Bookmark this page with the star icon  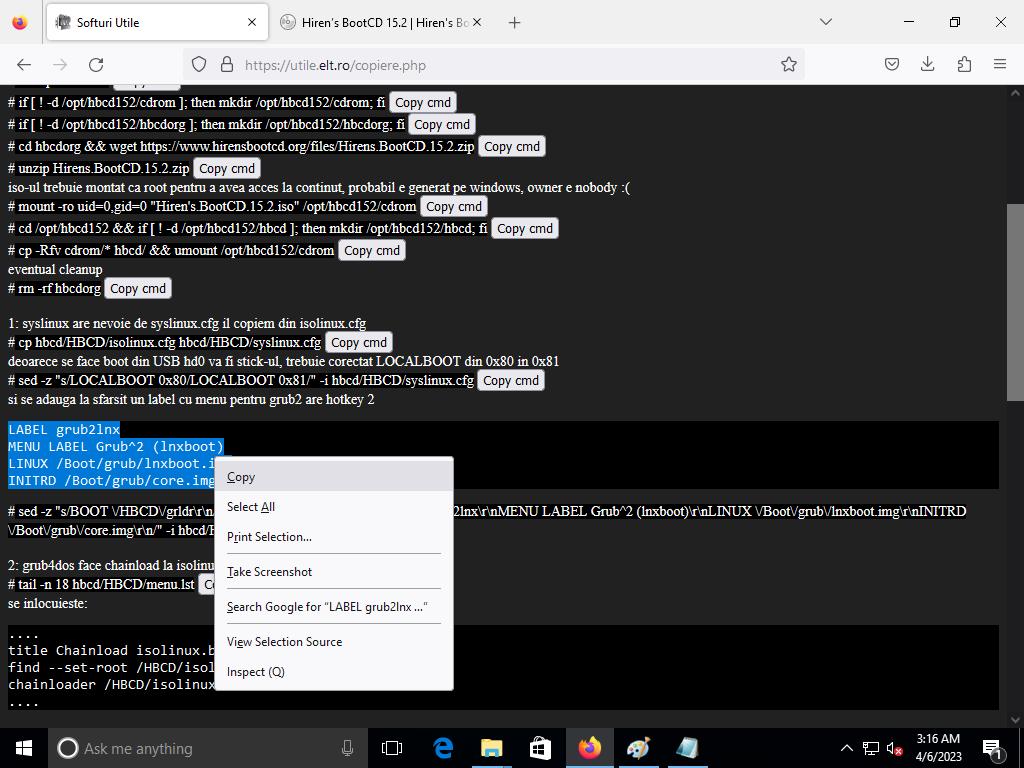(x=788, y=64)
